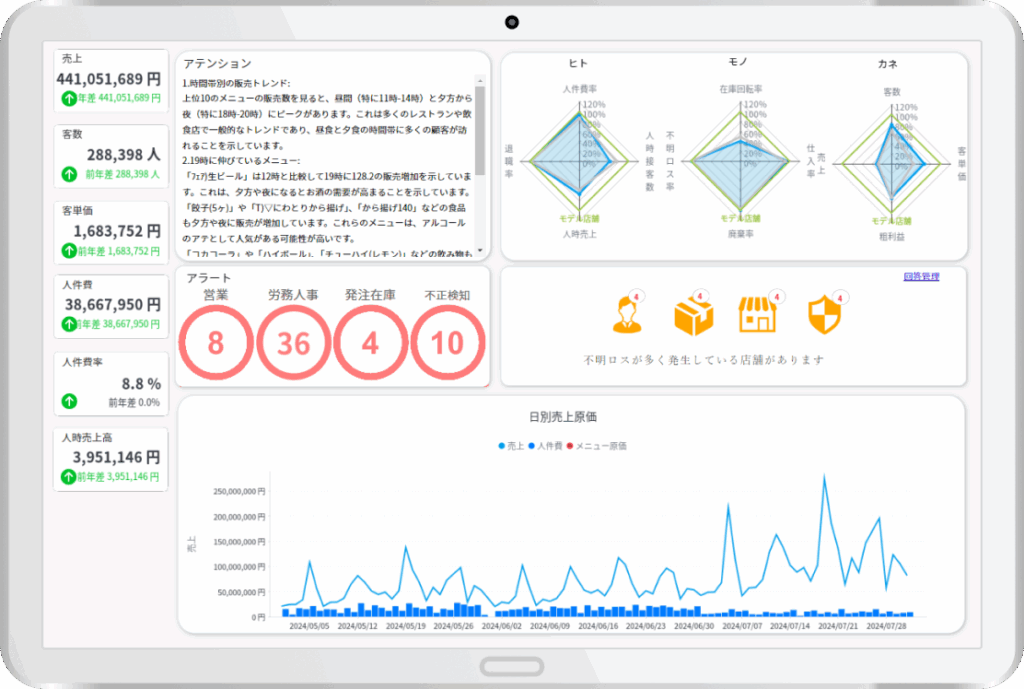Toggle 売上 series in chart legend

514,445
